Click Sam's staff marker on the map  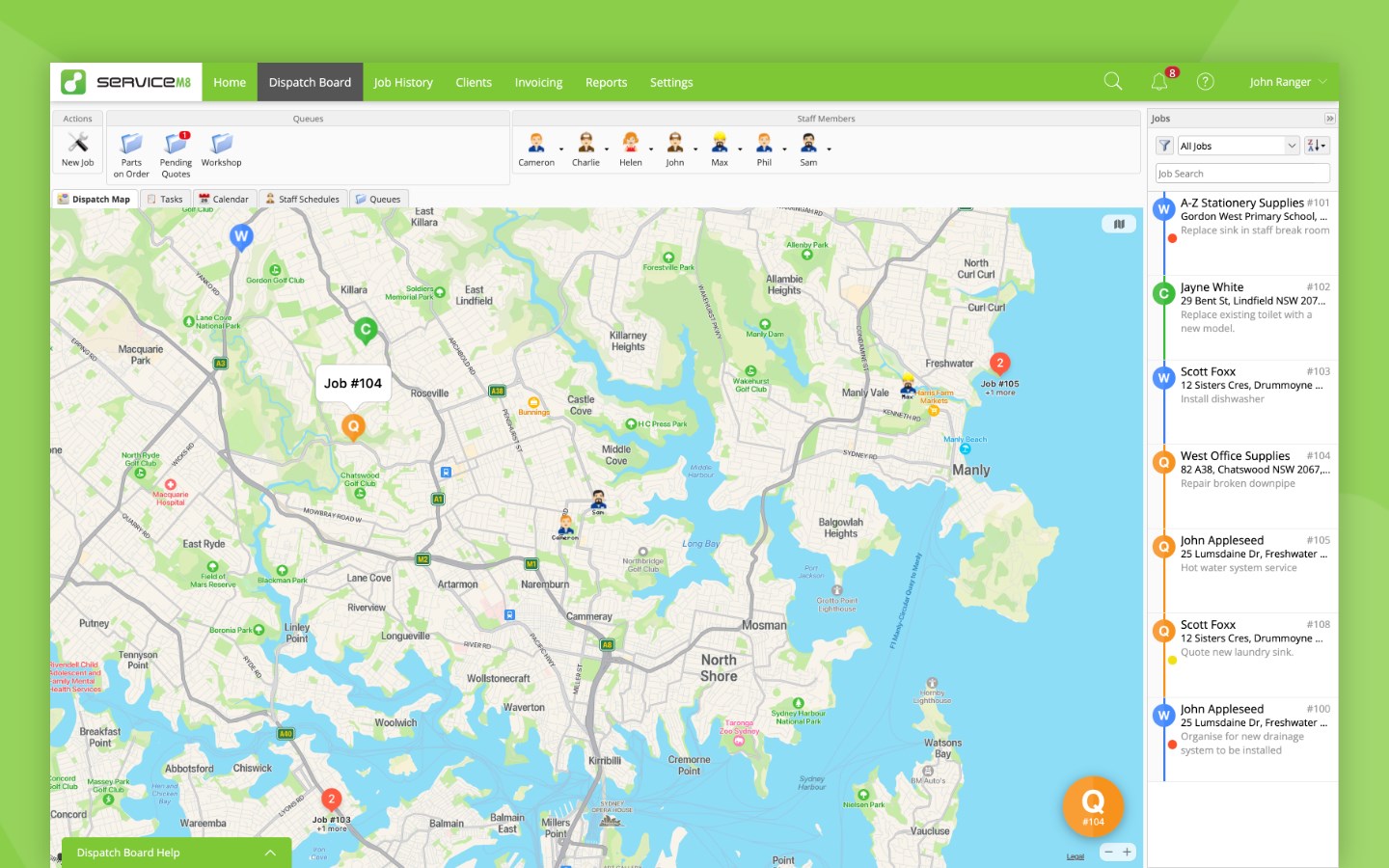point(598,502)
